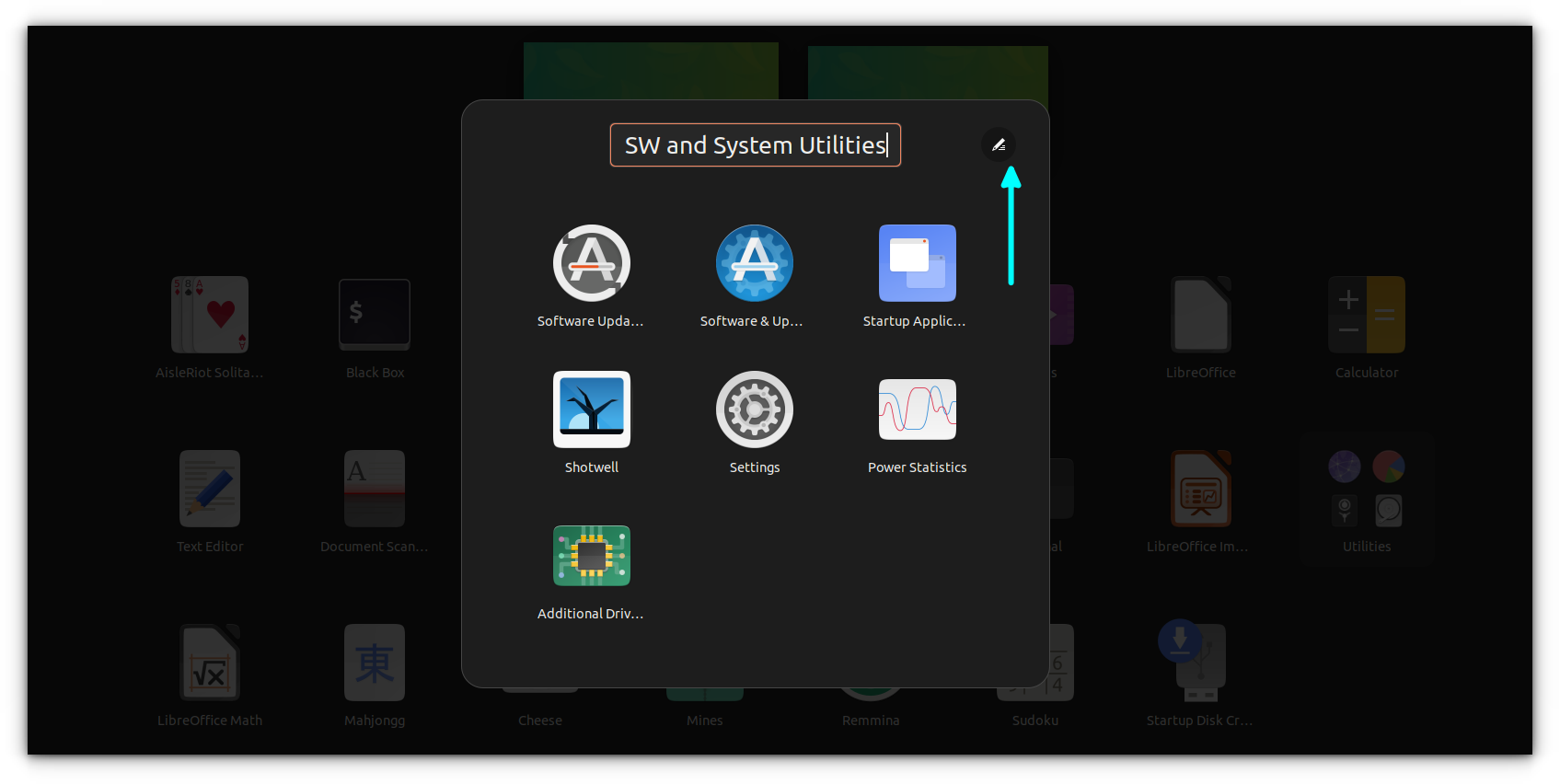This screenshot has width=1560, height=784.
Task: Open Mahjongg game in the background
Action: pyautogui.click(x=375, y=663)
